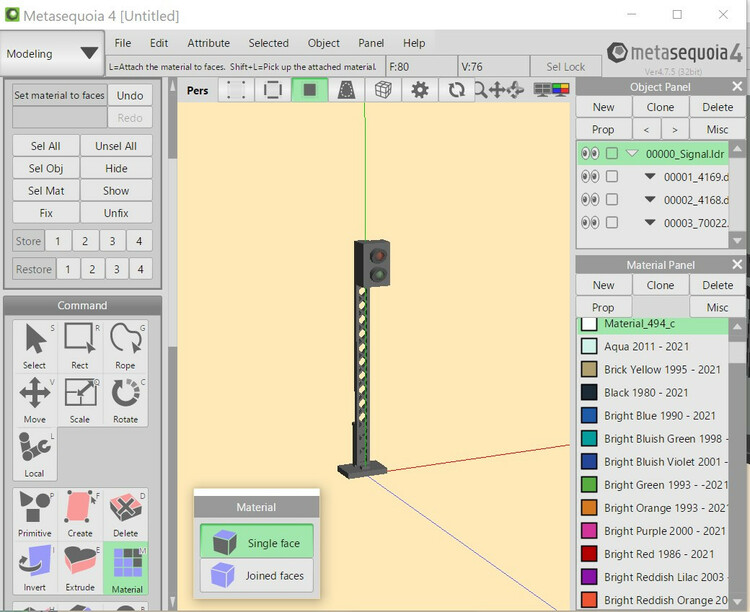Check lock box of 00003_70022 object
The height and width of the screenshot is (612, 750).
pyautogui.click(x=612, y=223)
